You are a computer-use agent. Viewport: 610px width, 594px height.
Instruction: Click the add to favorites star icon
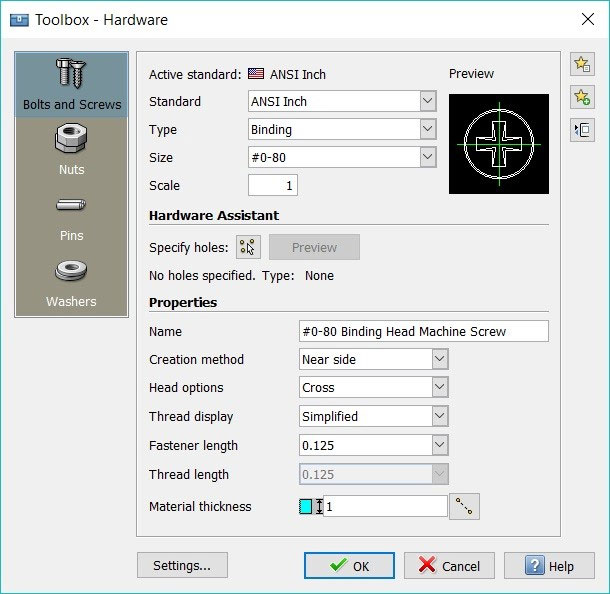pyautogui.click(x=581, y=97)
